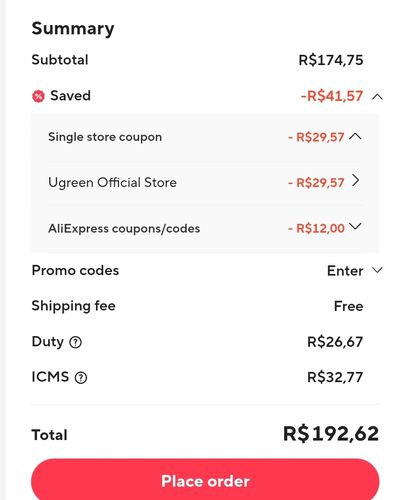Click the Single store coupon label
Screen dimensions: 397x500
click(105, 137)
